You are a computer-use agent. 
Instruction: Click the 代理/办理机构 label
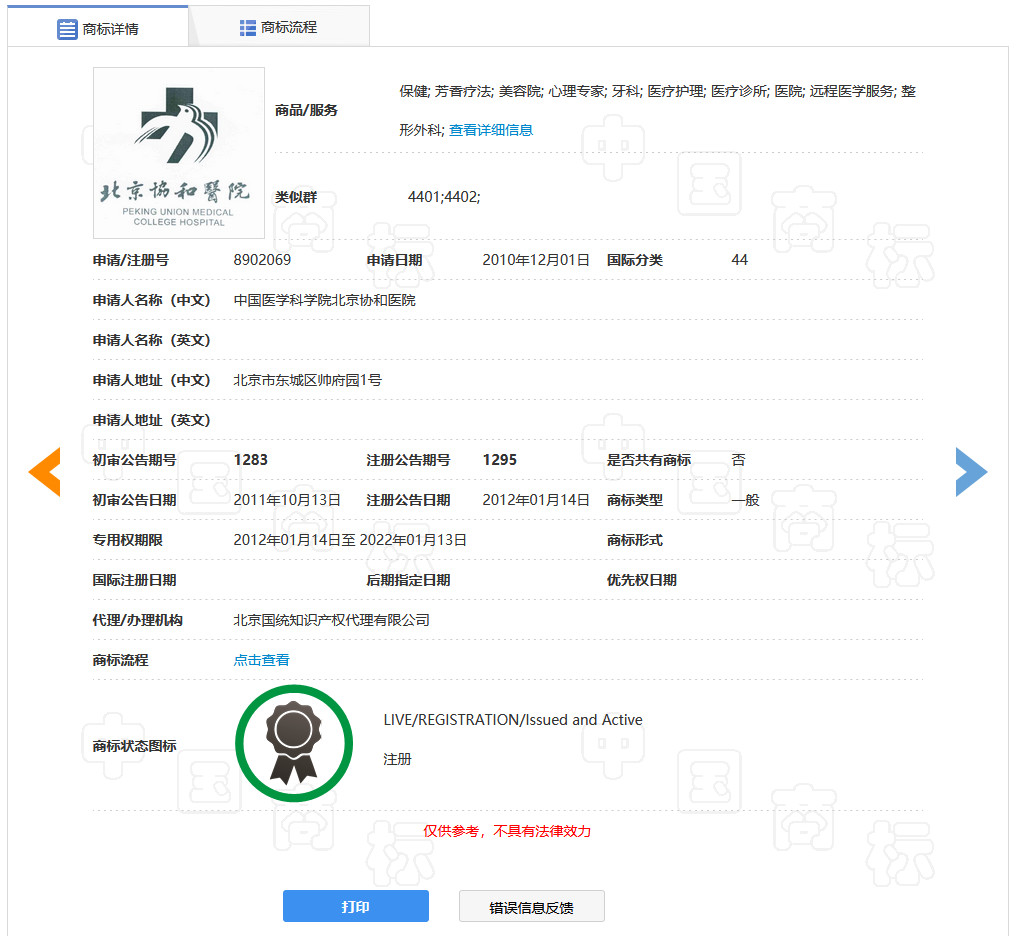click(137, 620)
